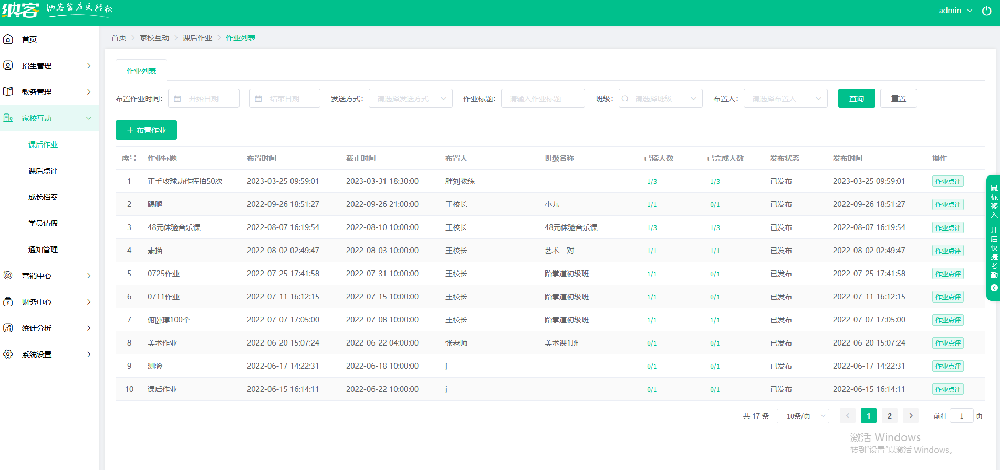Click the calendar icon in the start date field

(x=178, y=99)
